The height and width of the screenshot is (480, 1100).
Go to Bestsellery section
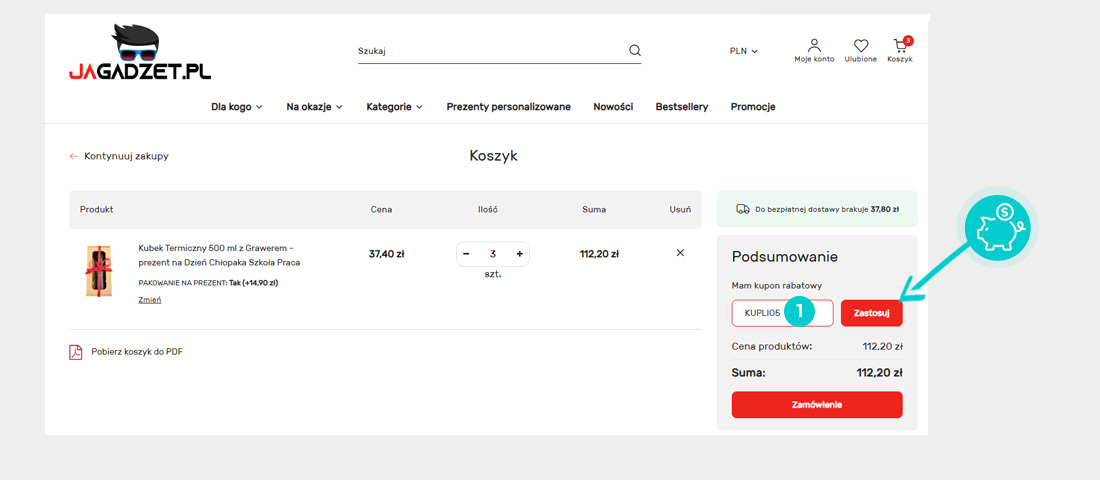pyautogui.click(x=681, y=107)
